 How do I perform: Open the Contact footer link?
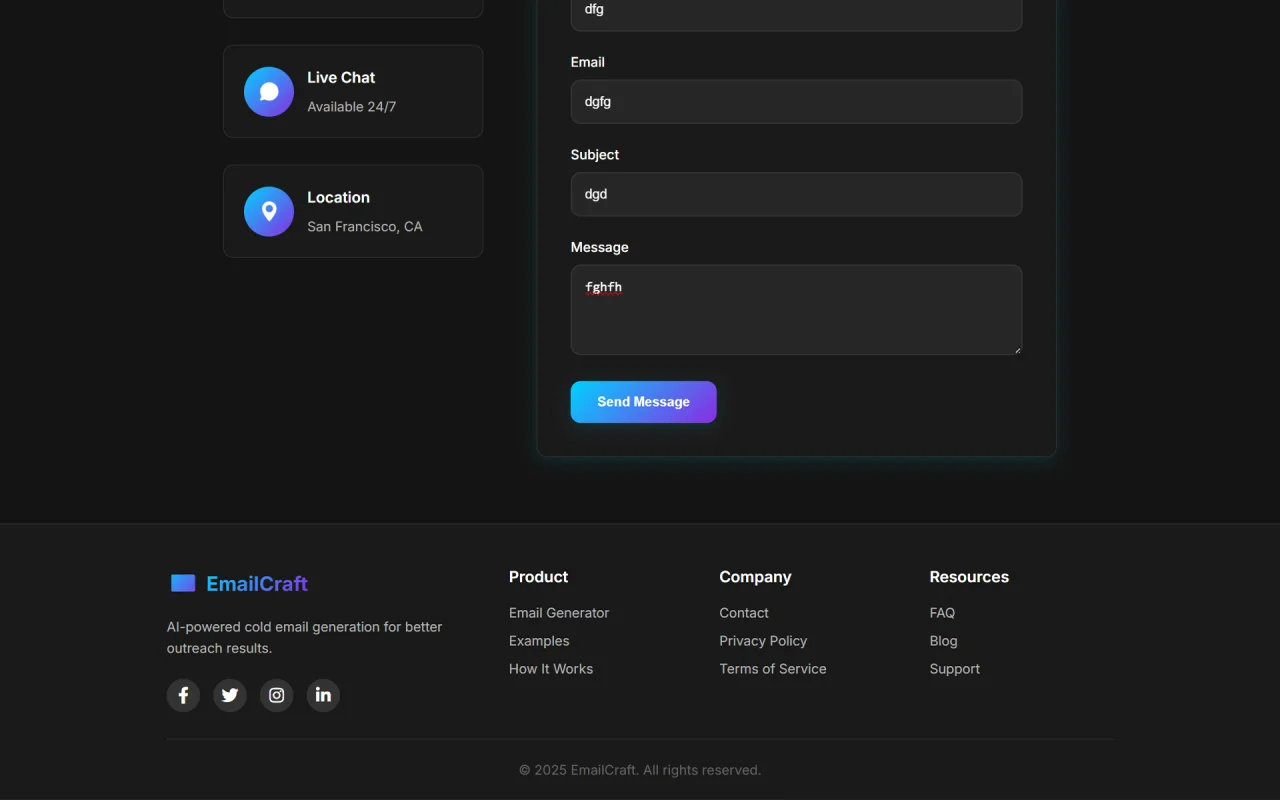tap(744, 613)
